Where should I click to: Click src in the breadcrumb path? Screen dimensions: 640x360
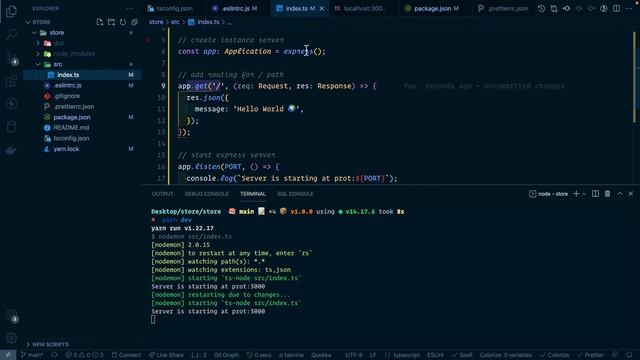(175, 22)
